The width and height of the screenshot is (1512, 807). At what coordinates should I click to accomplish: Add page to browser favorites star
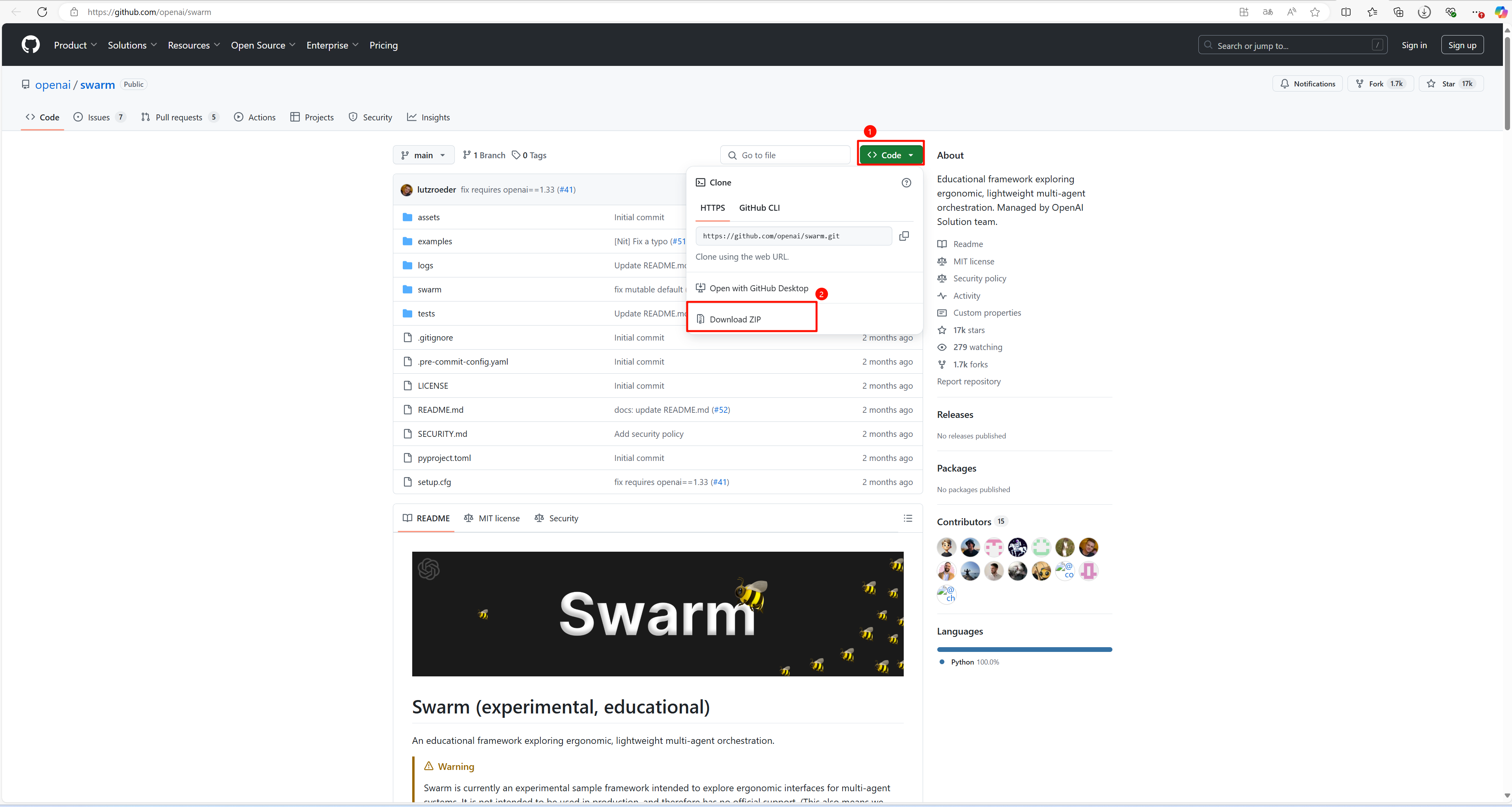(x=1315, y=12)
